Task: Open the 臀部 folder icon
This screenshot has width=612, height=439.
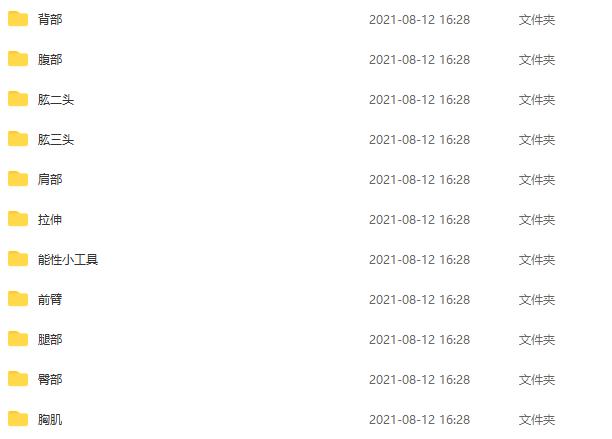Action: (x=18, y=379)
